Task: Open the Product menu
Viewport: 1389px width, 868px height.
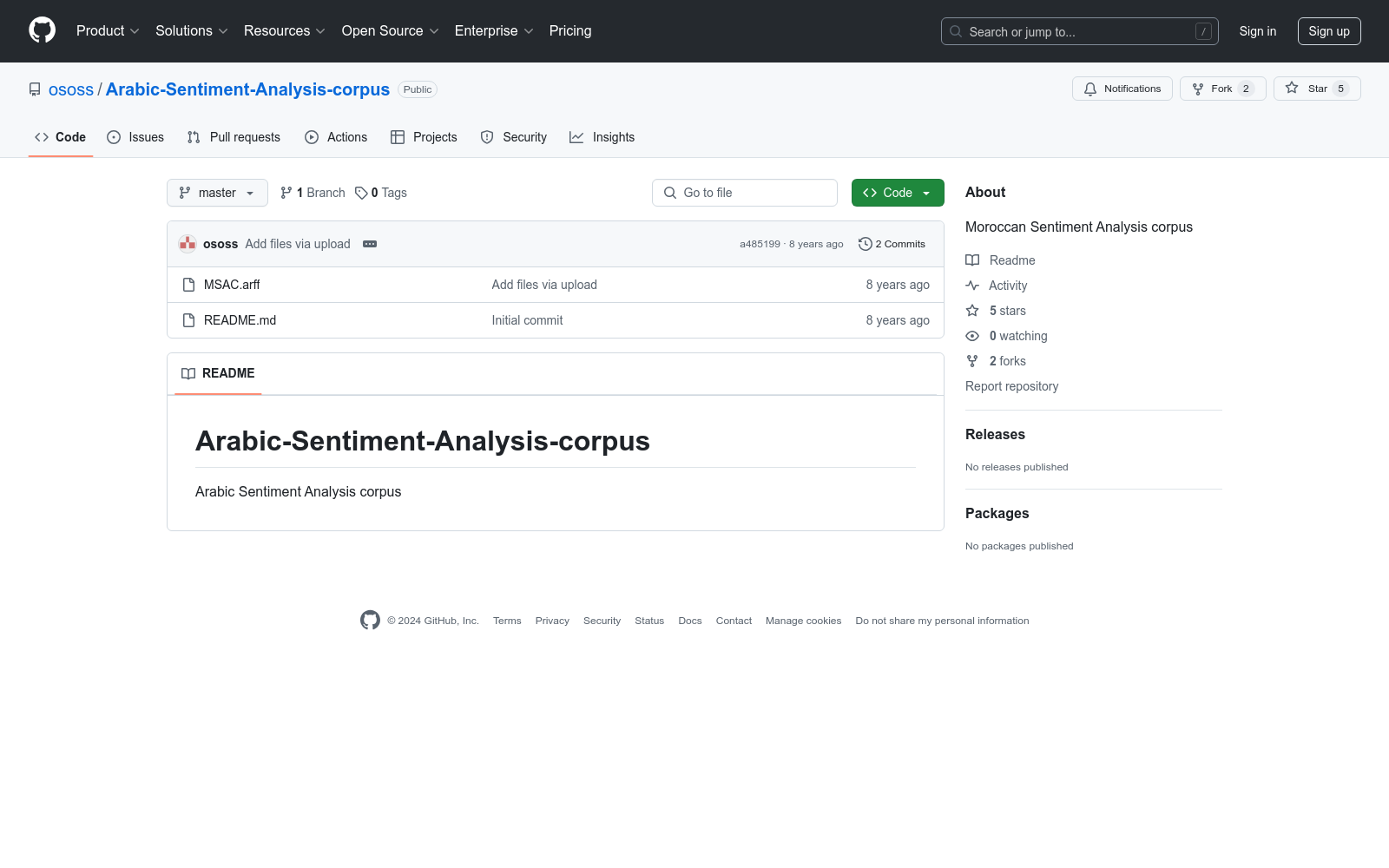Action: (x=108, y=31)
